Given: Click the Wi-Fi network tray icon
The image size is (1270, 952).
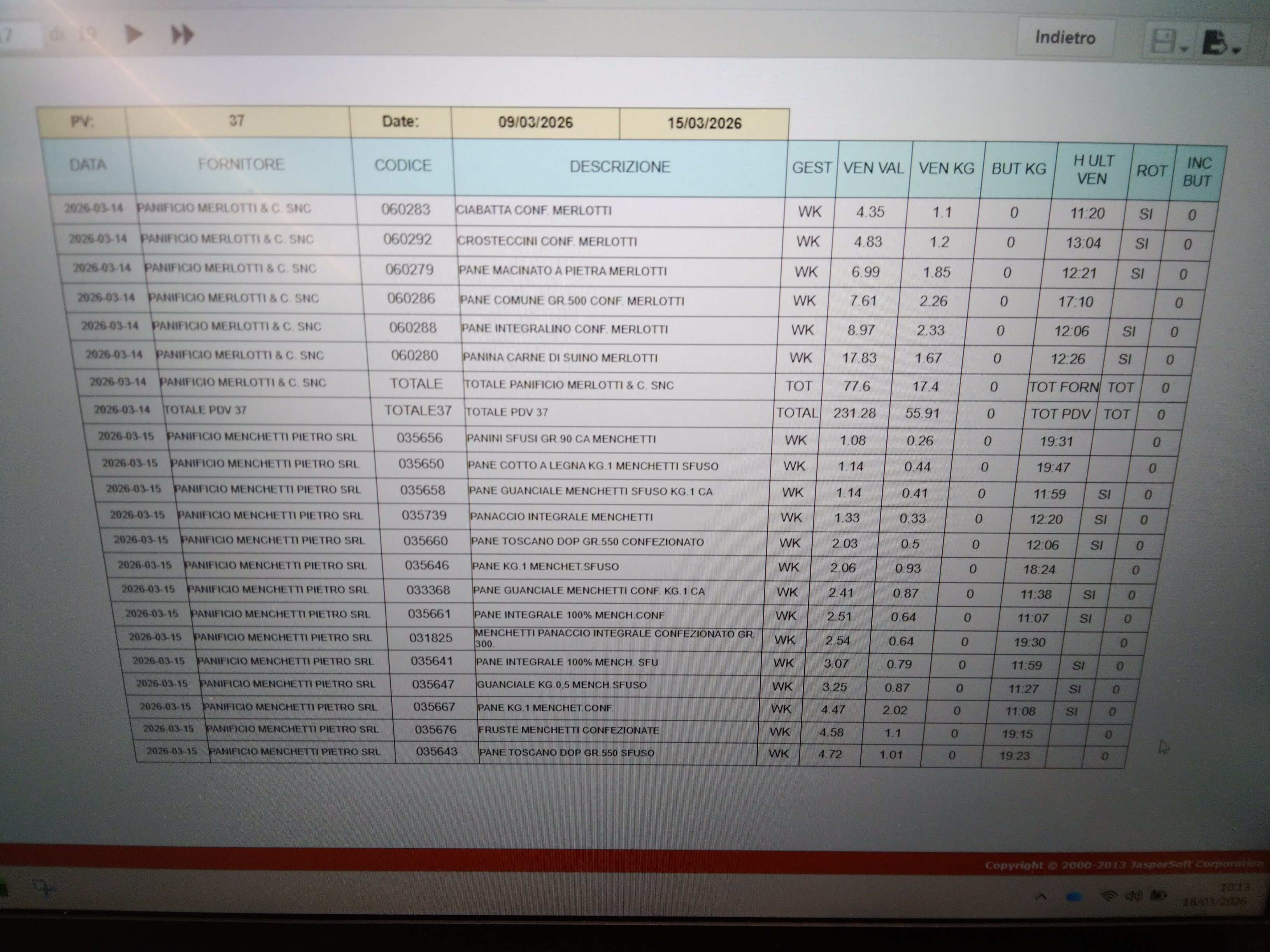Looking at the screenshot, I should [x=1109, y=896].
